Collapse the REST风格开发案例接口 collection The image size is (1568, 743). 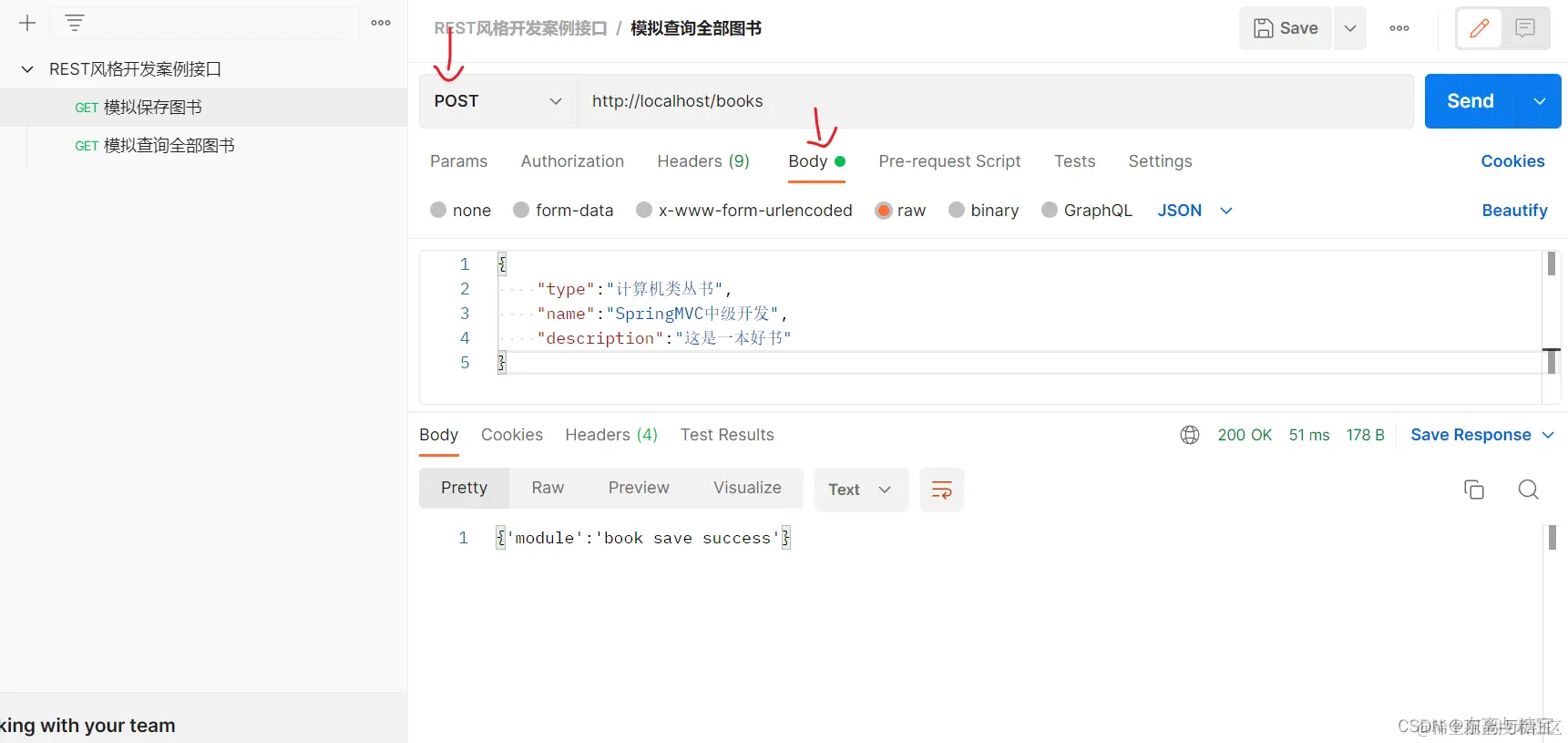[27, 69]
